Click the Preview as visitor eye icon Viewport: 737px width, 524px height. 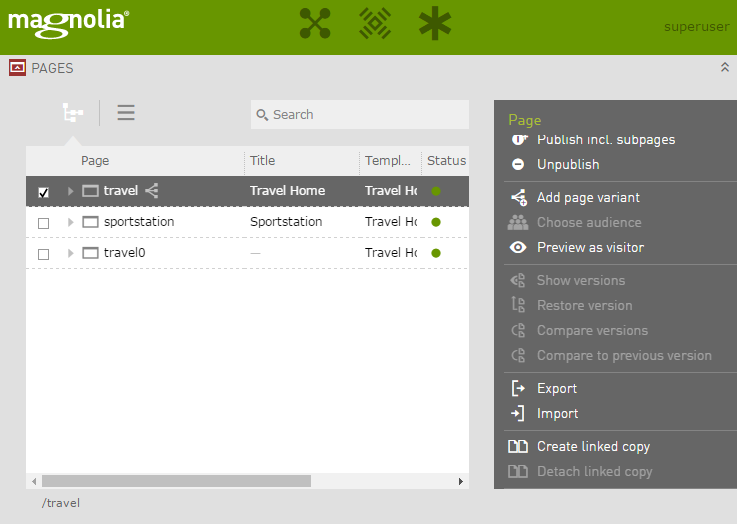[518, 247]
